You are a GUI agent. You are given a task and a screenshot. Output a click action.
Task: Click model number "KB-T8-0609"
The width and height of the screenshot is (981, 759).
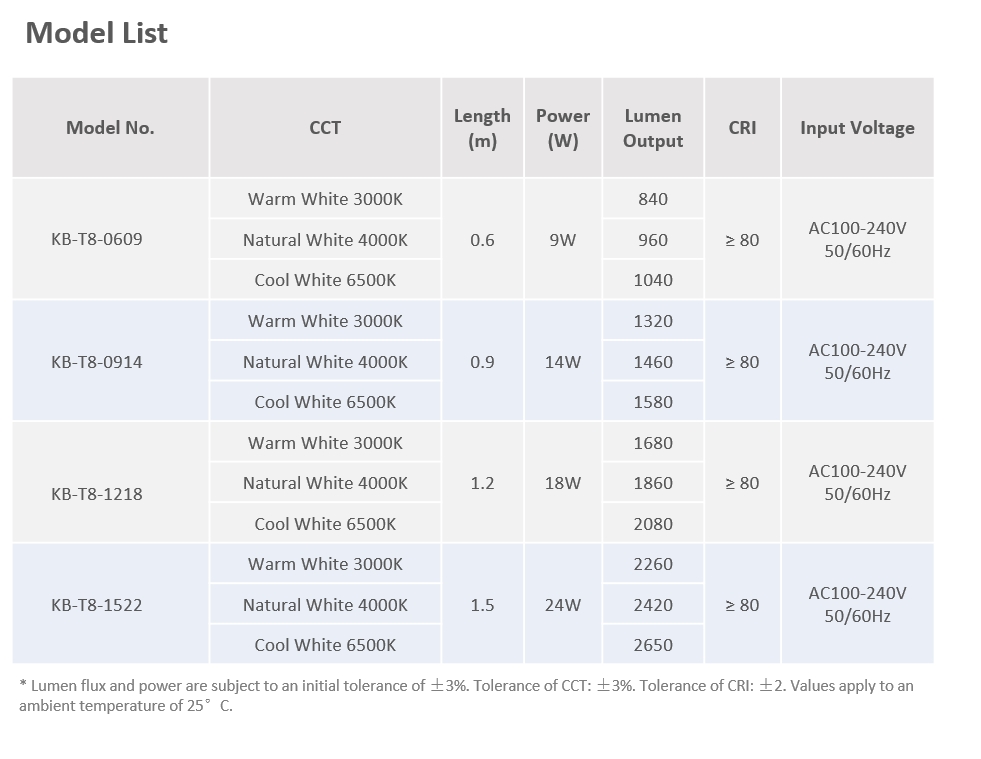(97, 239)
